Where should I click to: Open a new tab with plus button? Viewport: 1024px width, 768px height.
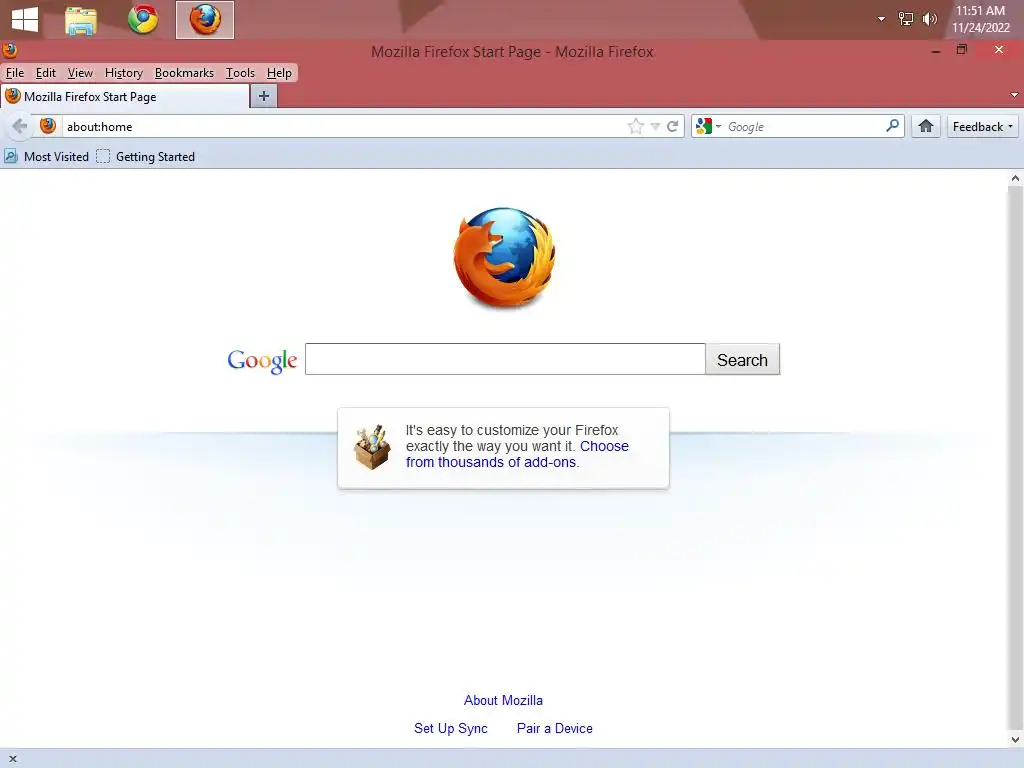[264, 97]
